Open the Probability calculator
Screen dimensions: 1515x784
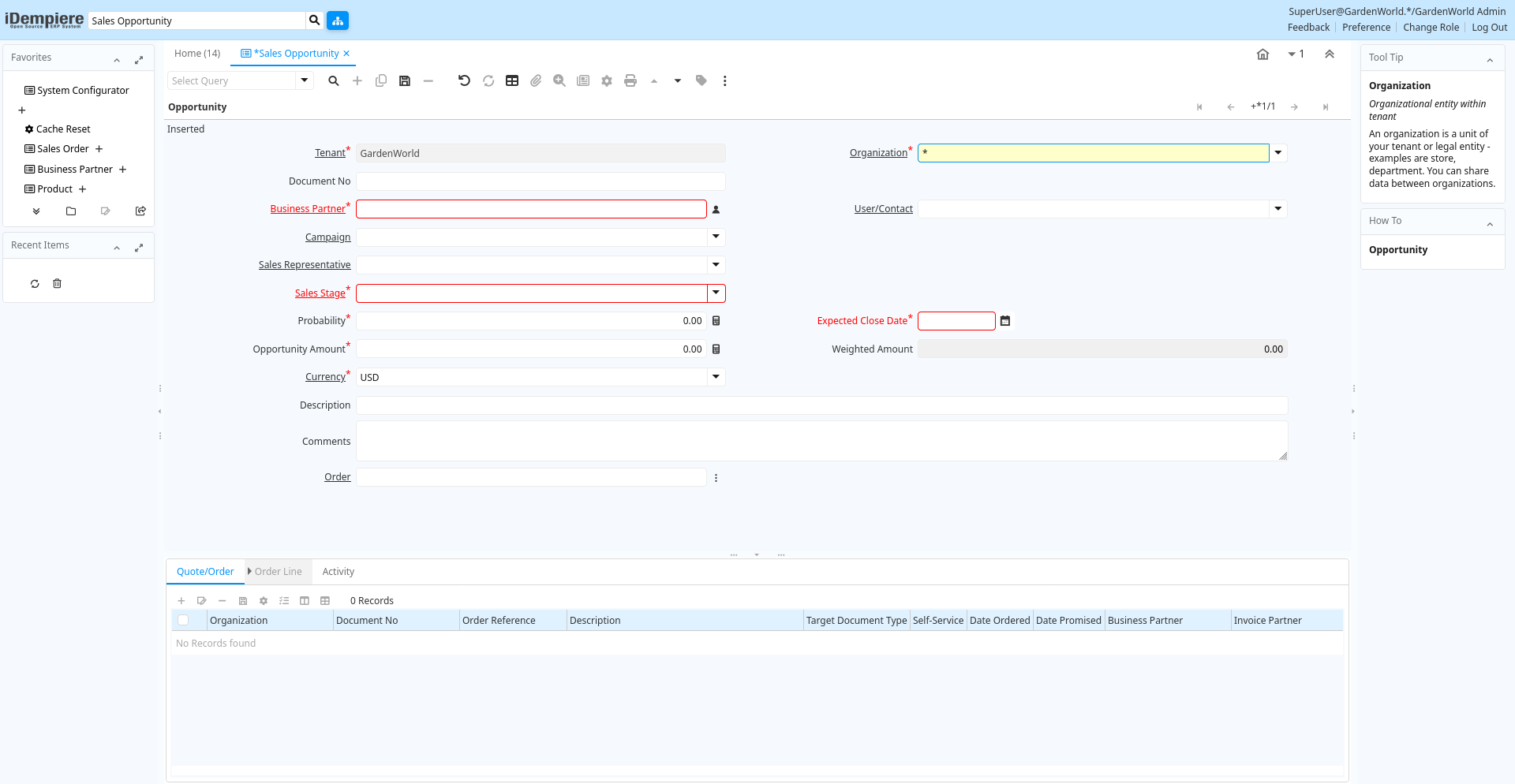pos(716,321)
